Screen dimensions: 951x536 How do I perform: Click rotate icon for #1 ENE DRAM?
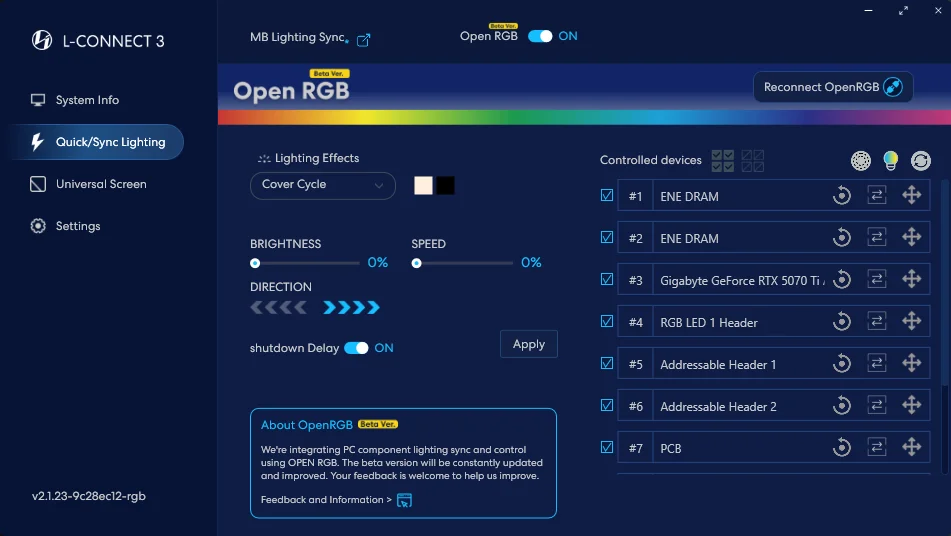coord(842,195)
